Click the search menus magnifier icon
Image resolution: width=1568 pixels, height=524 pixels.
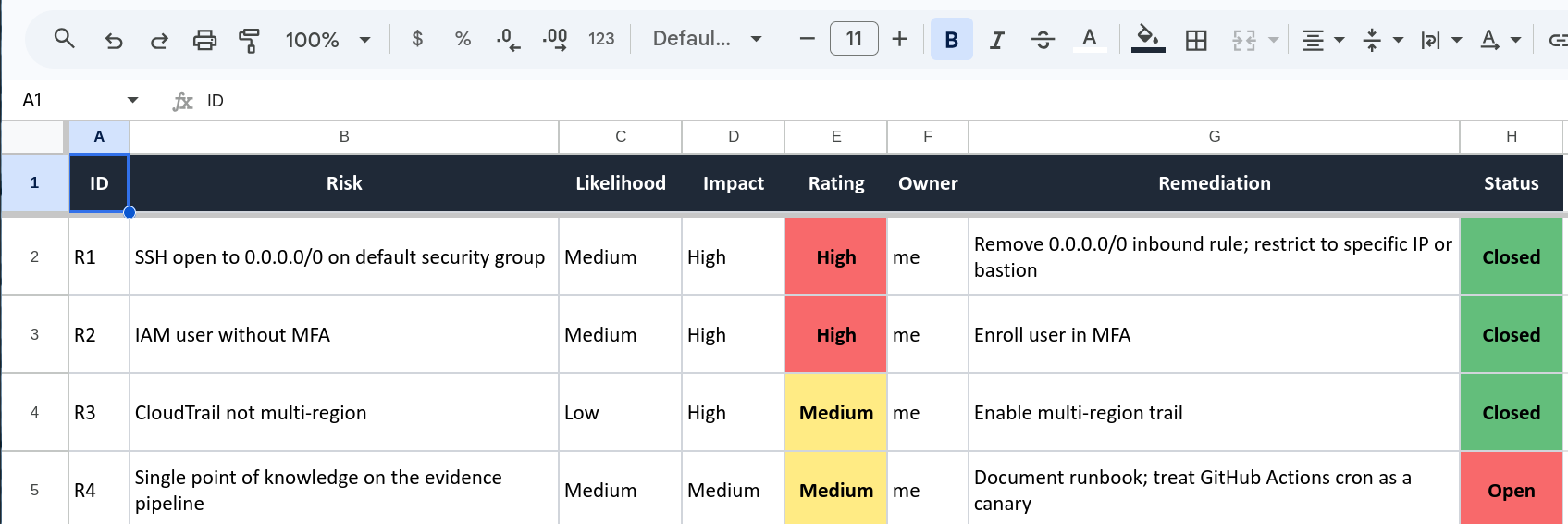(x=64, y=39)
